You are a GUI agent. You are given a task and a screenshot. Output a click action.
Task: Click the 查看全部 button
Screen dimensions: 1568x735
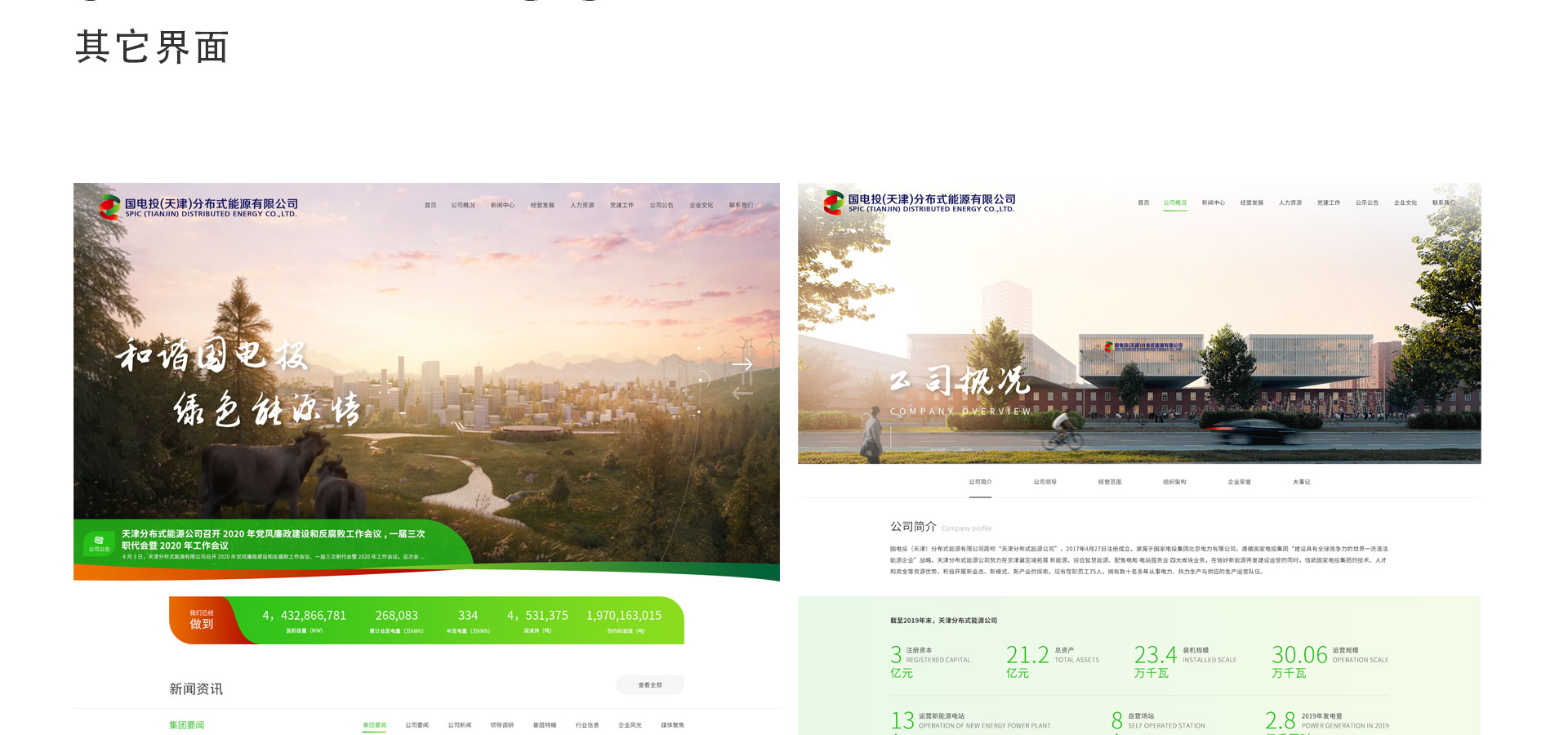(x=650, y=685)
